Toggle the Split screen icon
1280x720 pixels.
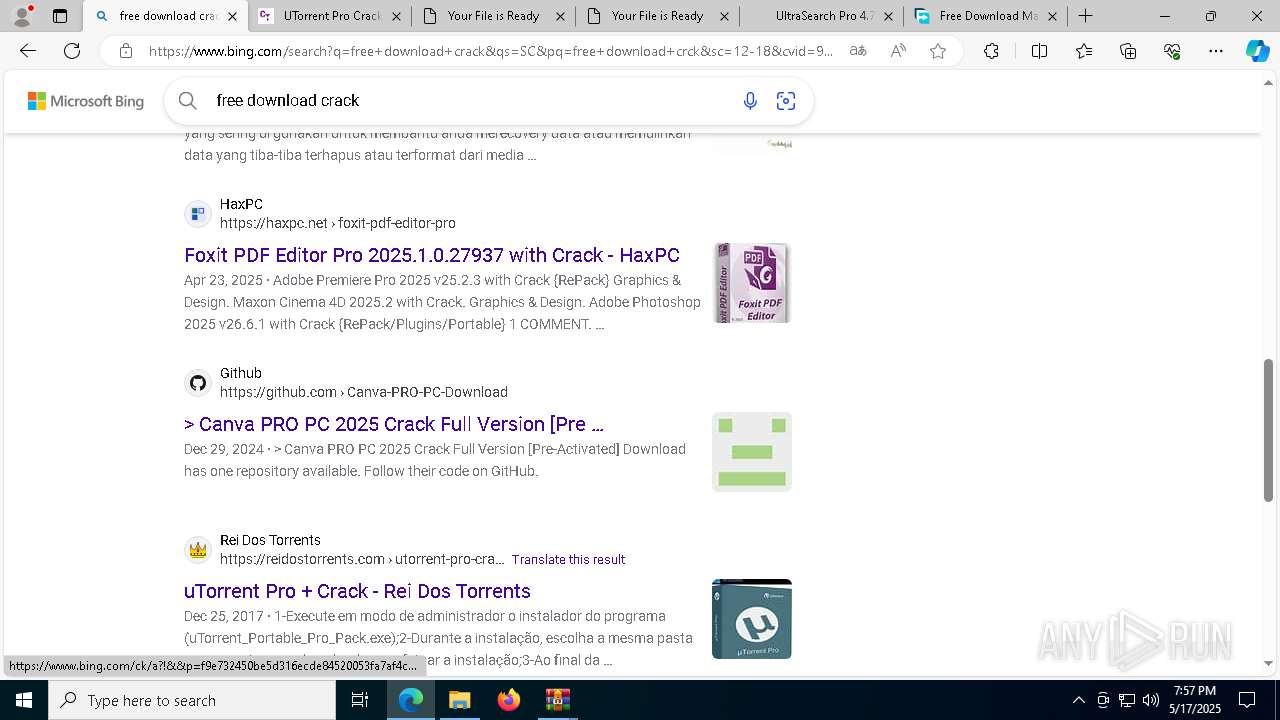coord(1039,51)
